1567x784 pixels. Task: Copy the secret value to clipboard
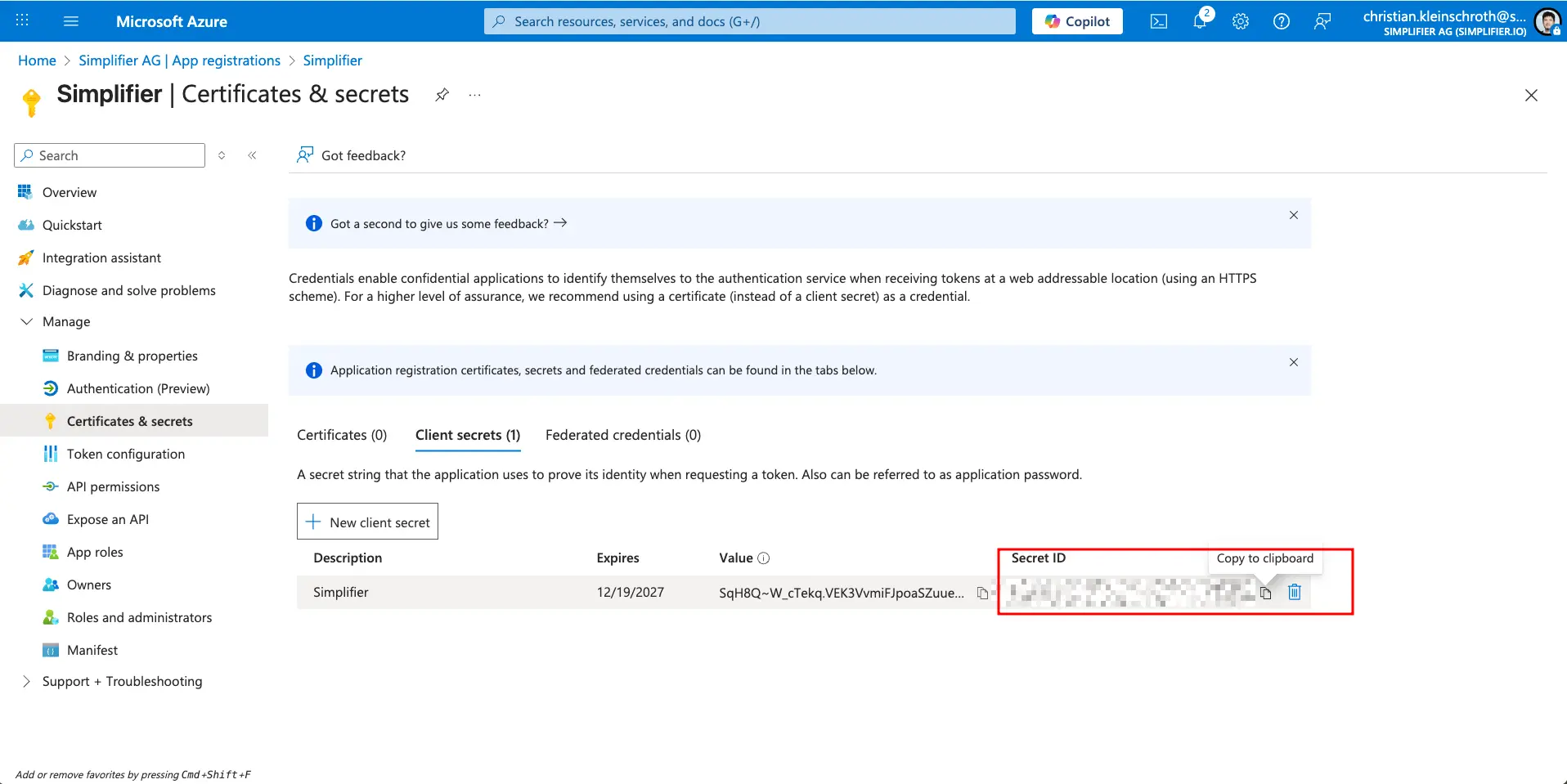tap(982, 593)
